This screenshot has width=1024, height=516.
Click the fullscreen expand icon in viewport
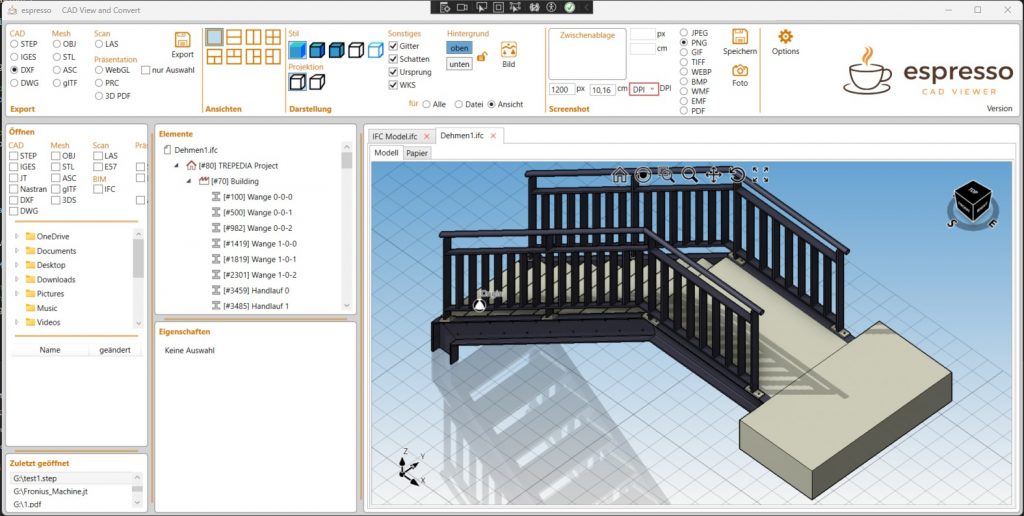click(760, 175)
